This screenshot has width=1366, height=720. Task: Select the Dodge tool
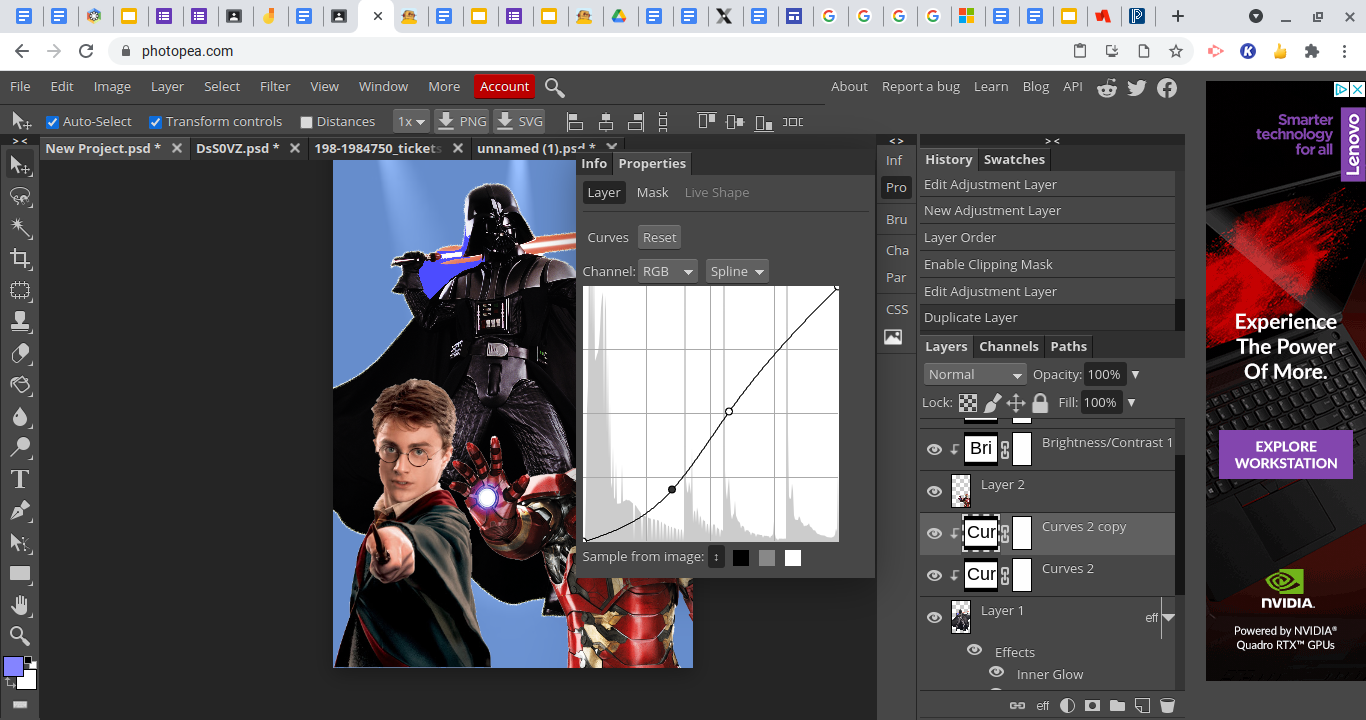[x=20, y=447]
